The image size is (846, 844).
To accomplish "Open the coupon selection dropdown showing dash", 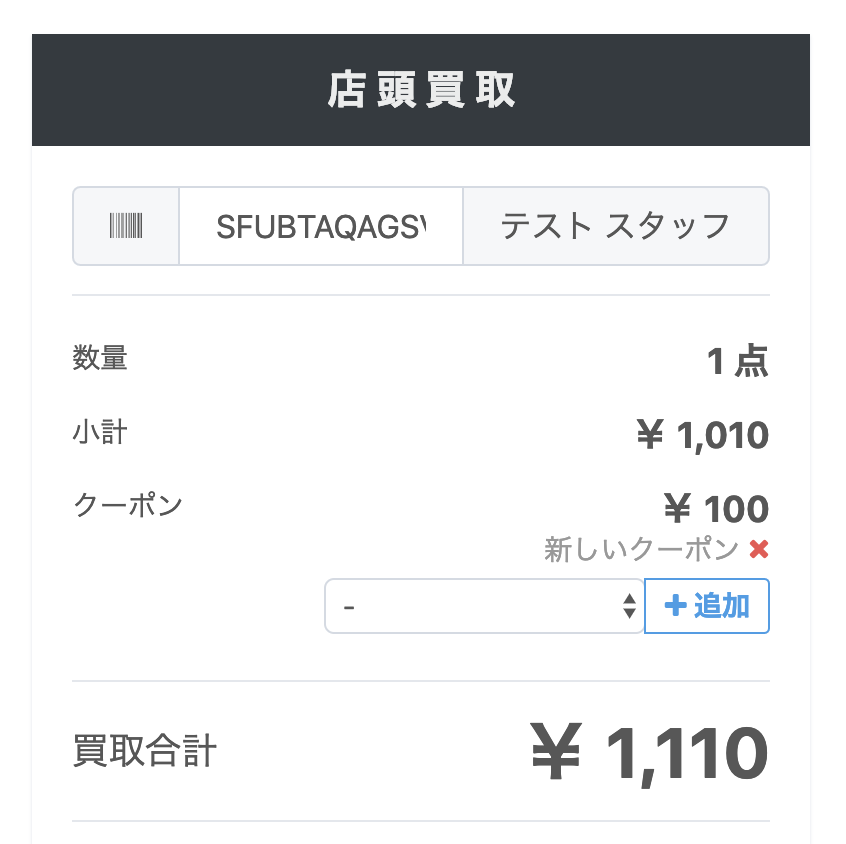I will pyautogui.click(x=485, y=606).
